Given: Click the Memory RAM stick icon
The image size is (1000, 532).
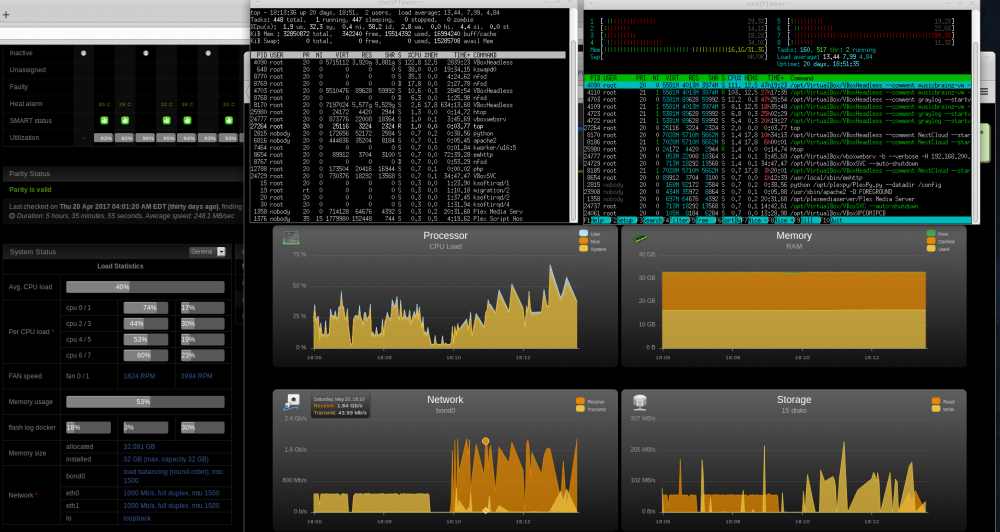Looking at the screenshot, I should pos(638,238).
